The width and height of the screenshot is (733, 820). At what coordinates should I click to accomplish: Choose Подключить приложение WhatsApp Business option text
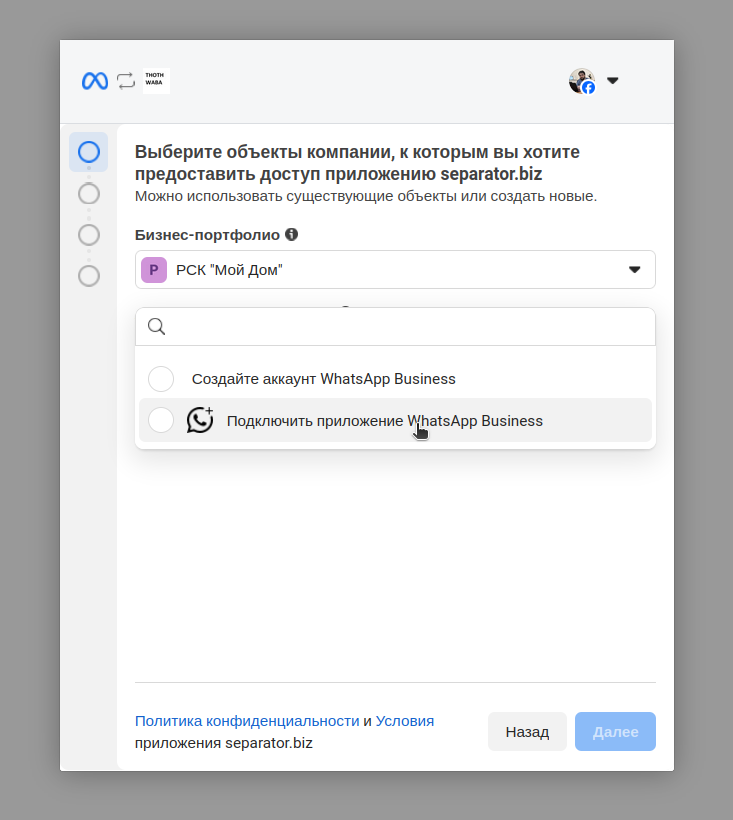385,421
